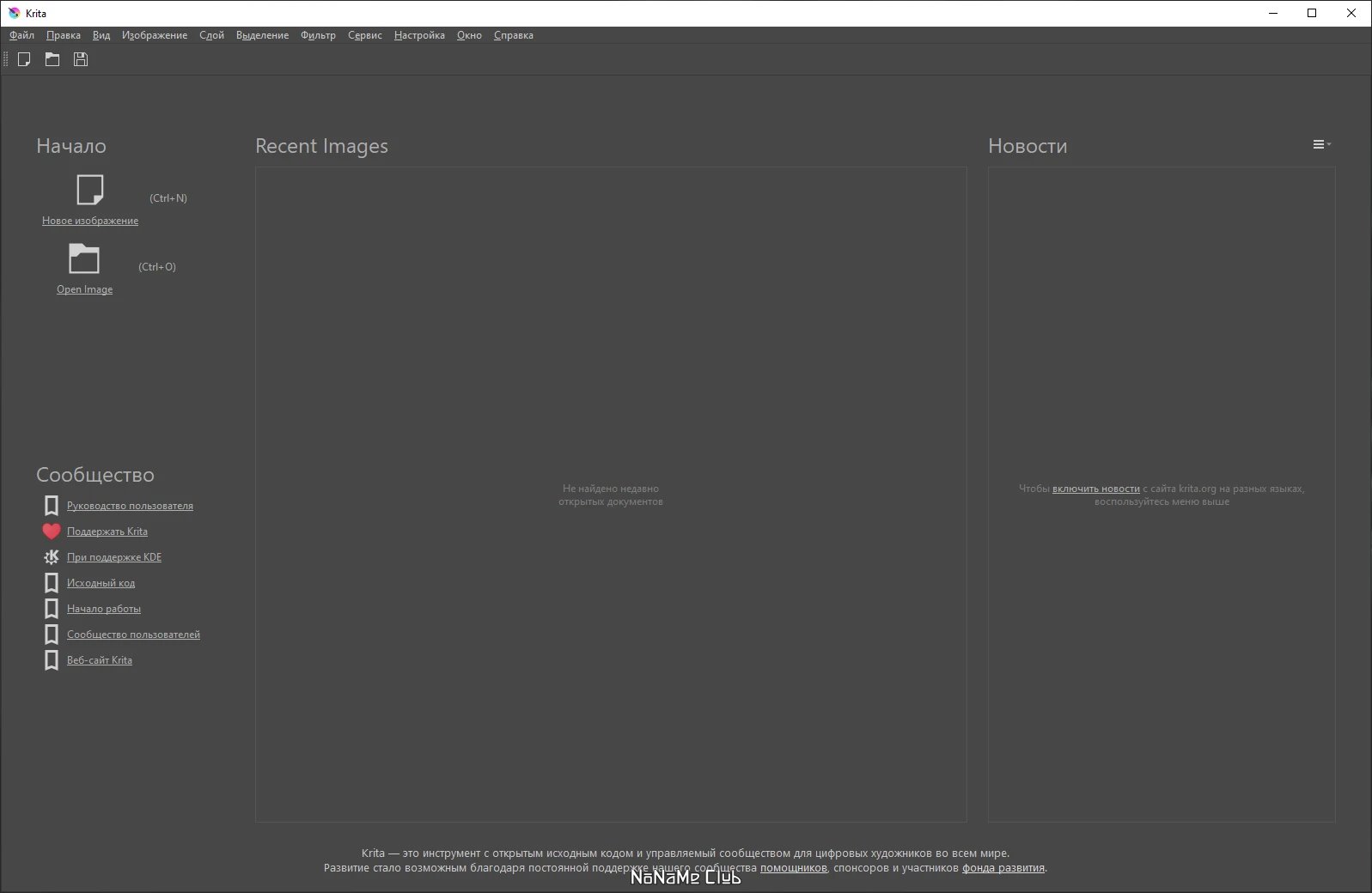1372x893 pixels.
Task: Open the Окно menu
Action: point(469,35)
